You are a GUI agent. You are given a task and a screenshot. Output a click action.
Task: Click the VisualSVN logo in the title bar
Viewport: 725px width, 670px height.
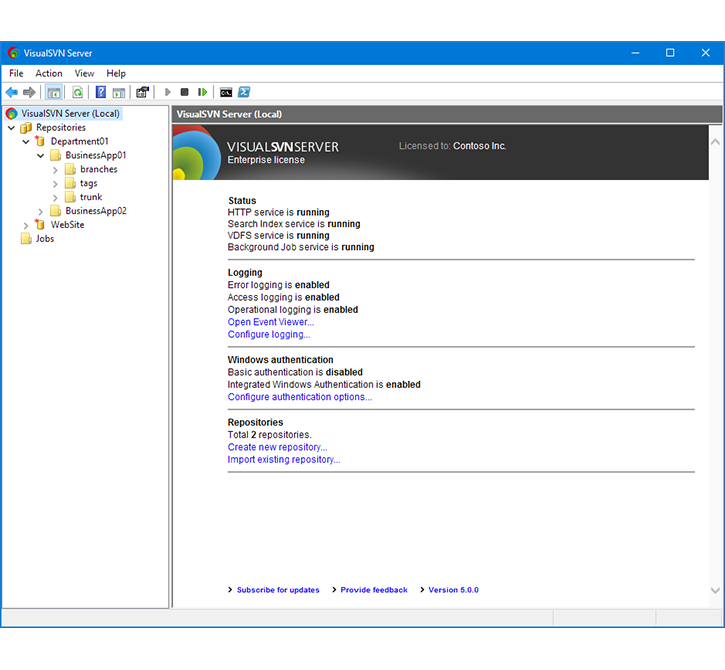(13, 53)
